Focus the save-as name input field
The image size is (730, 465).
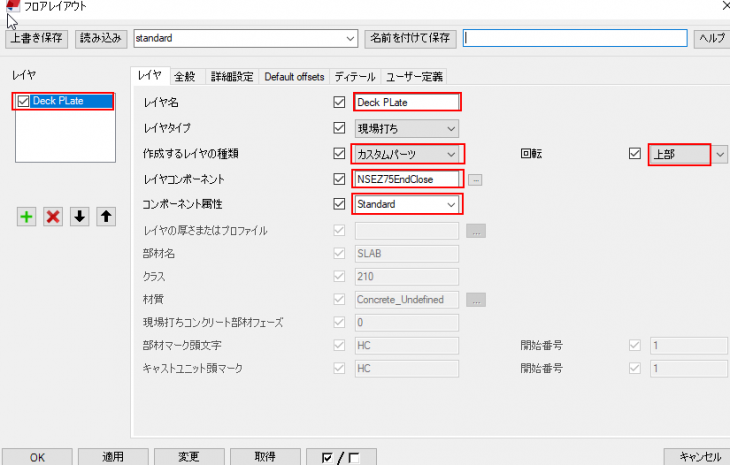click(x=575, y=39)
